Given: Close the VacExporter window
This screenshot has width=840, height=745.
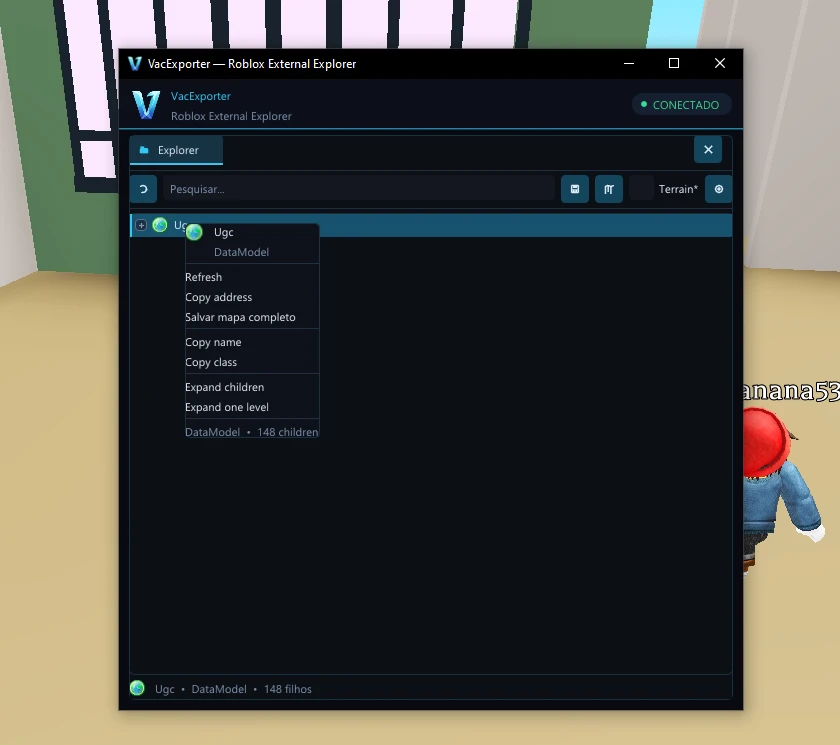Looking at the screenshot, I should [719, 64].
